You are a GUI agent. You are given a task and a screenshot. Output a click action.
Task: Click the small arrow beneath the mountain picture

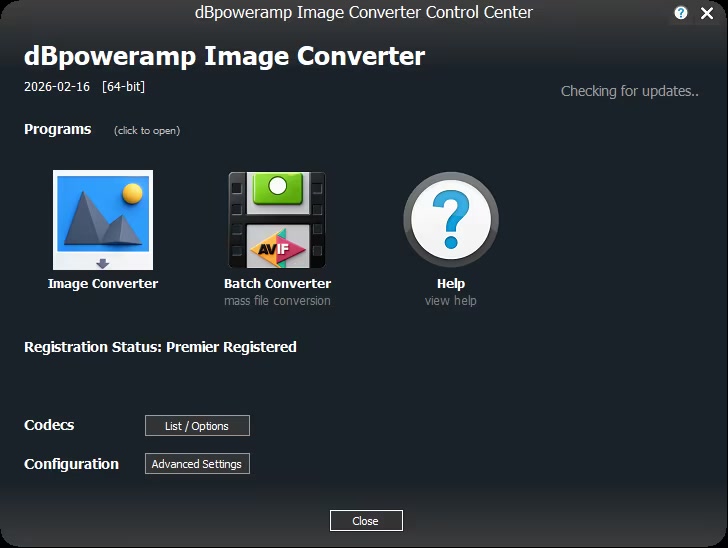pyautogui.click(x=103, y=263)
